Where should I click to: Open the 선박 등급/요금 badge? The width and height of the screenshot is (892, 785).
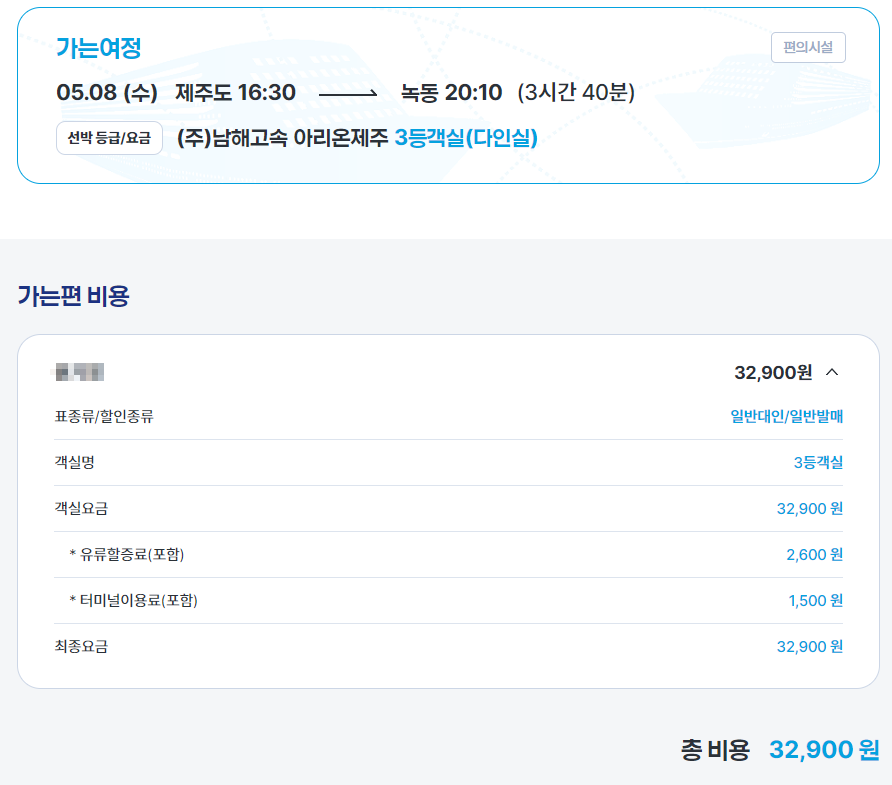[108, 138]
